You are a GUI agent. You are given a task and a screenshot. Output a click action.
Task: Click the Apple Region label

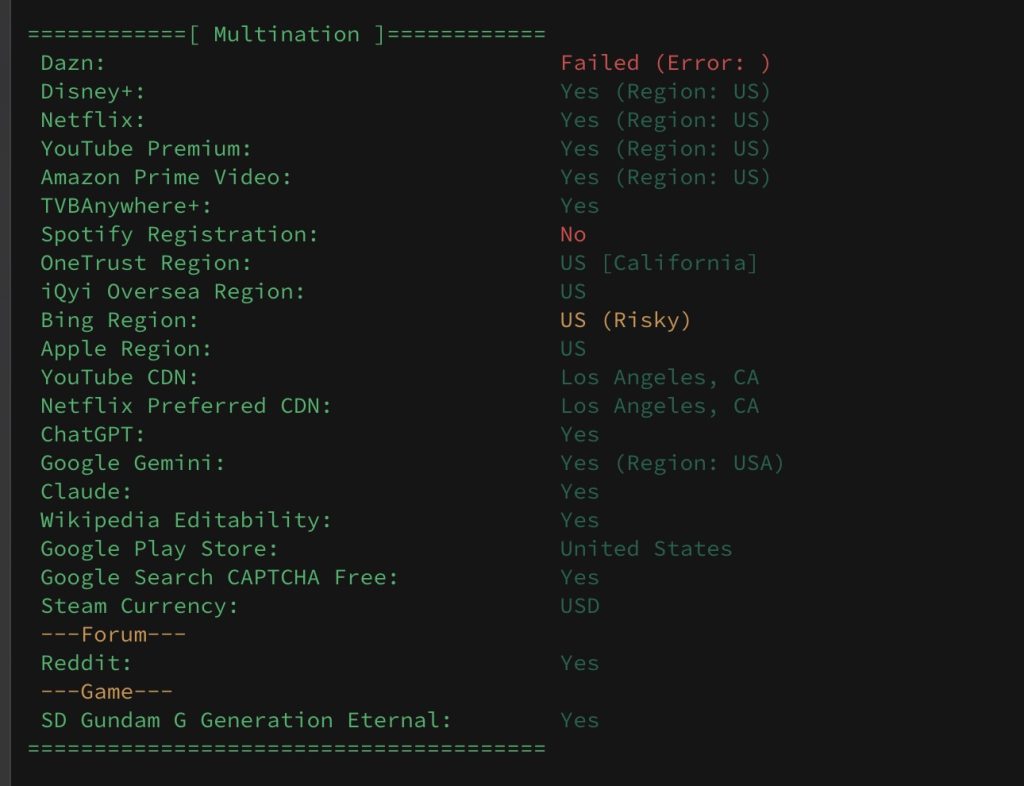(126, 349)
